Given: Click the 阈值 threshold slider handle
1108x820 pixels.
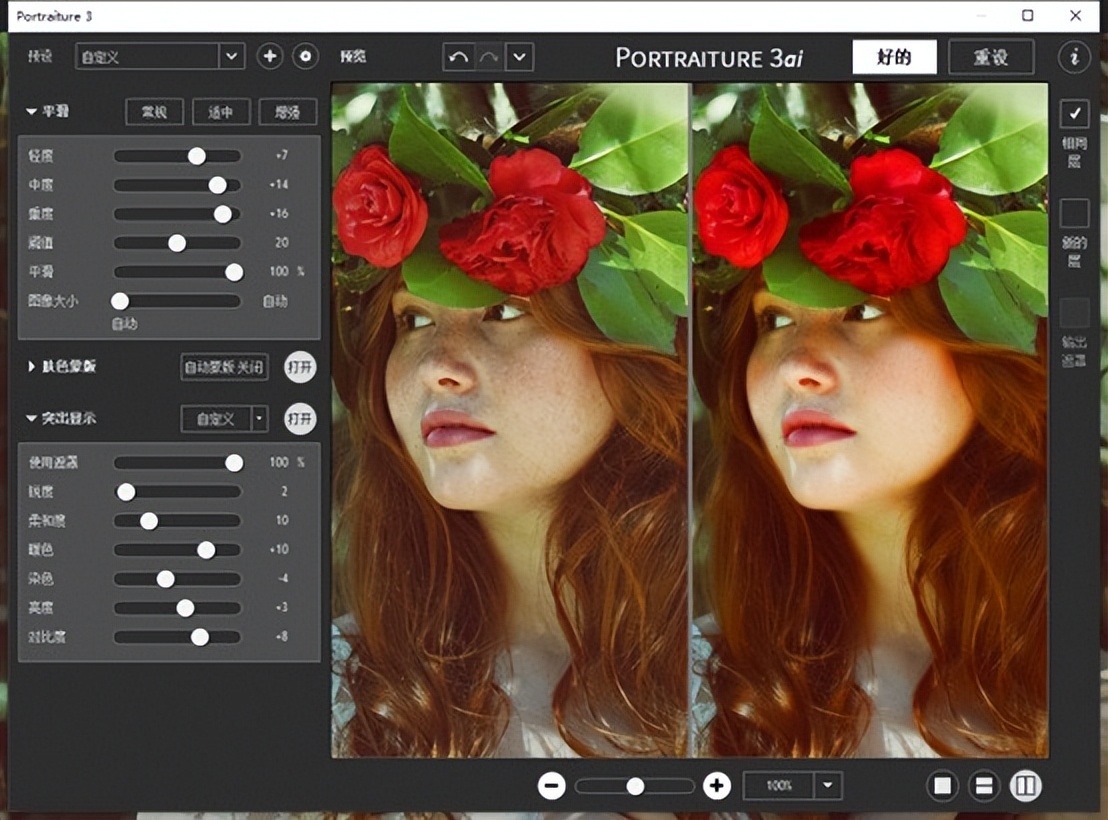Looking at the screenshot, I should click(177, 242).
